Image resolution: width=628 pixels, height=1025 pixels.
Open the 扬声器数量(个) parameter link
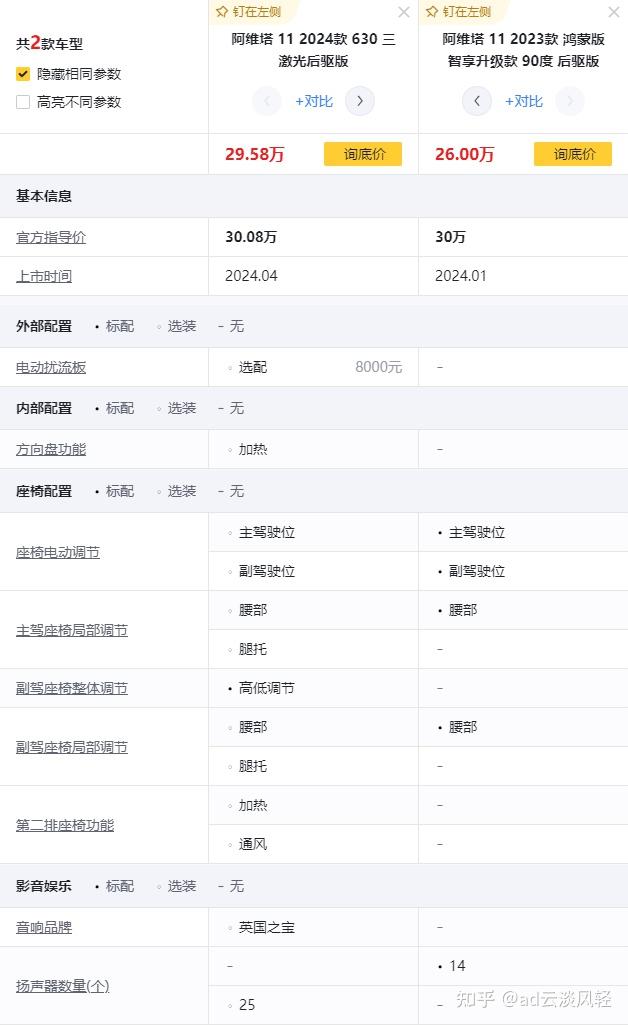pos(63,986)
